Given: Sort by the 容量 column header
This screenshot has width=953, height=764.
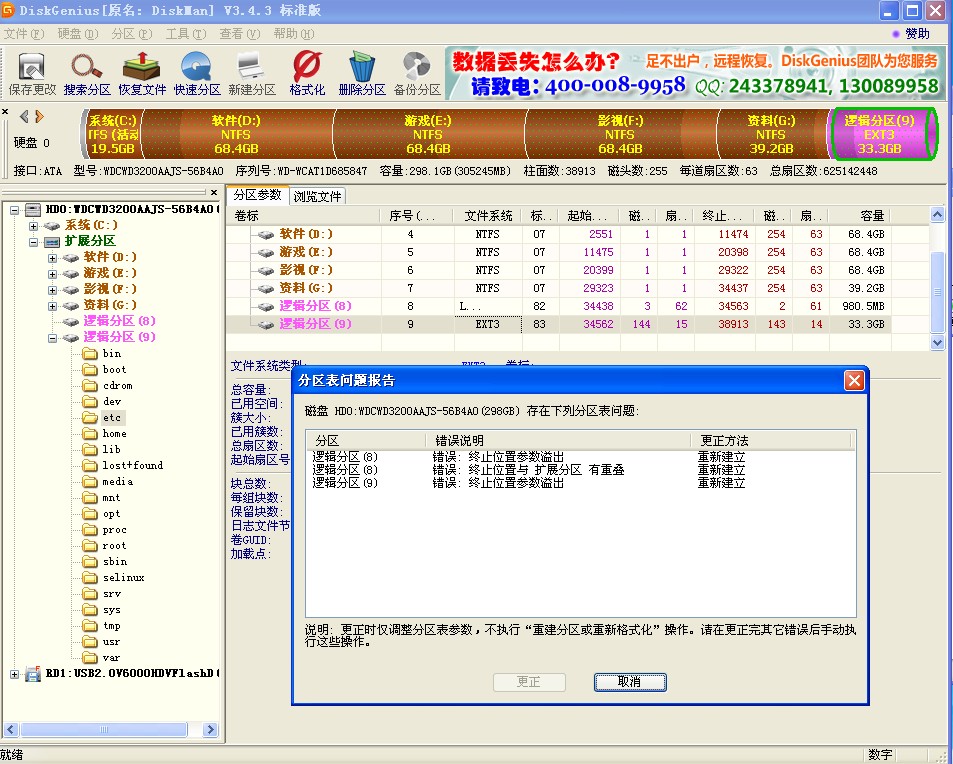Looking at the screenshot, I should pyautogui.click(x=861, y=216).
